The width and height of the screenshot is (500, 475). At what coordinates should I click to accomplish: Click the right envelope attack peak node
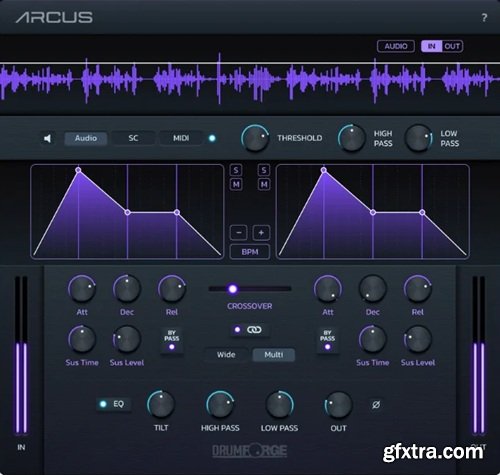324,170
